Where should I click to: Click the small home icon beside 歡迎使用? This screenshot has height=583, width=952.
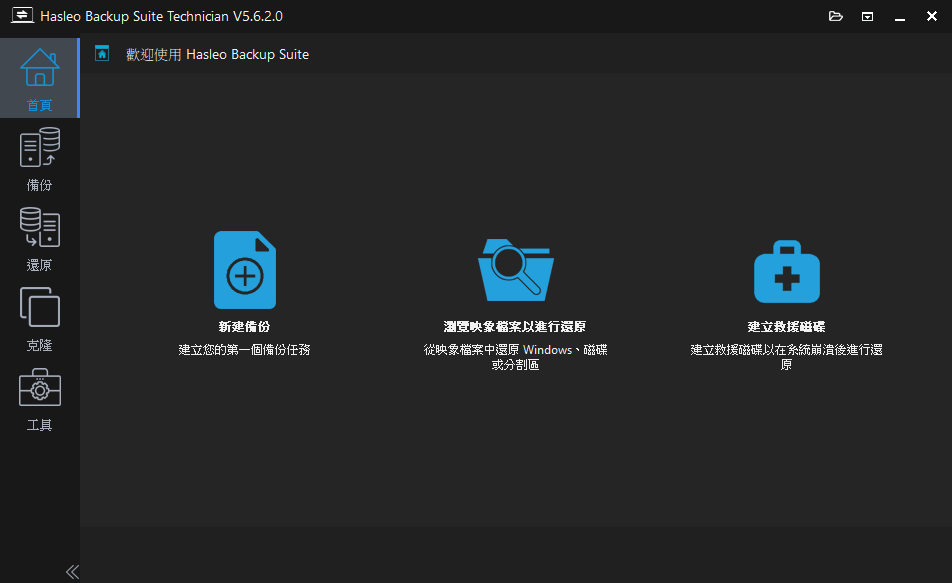click(x=102, y=54)
